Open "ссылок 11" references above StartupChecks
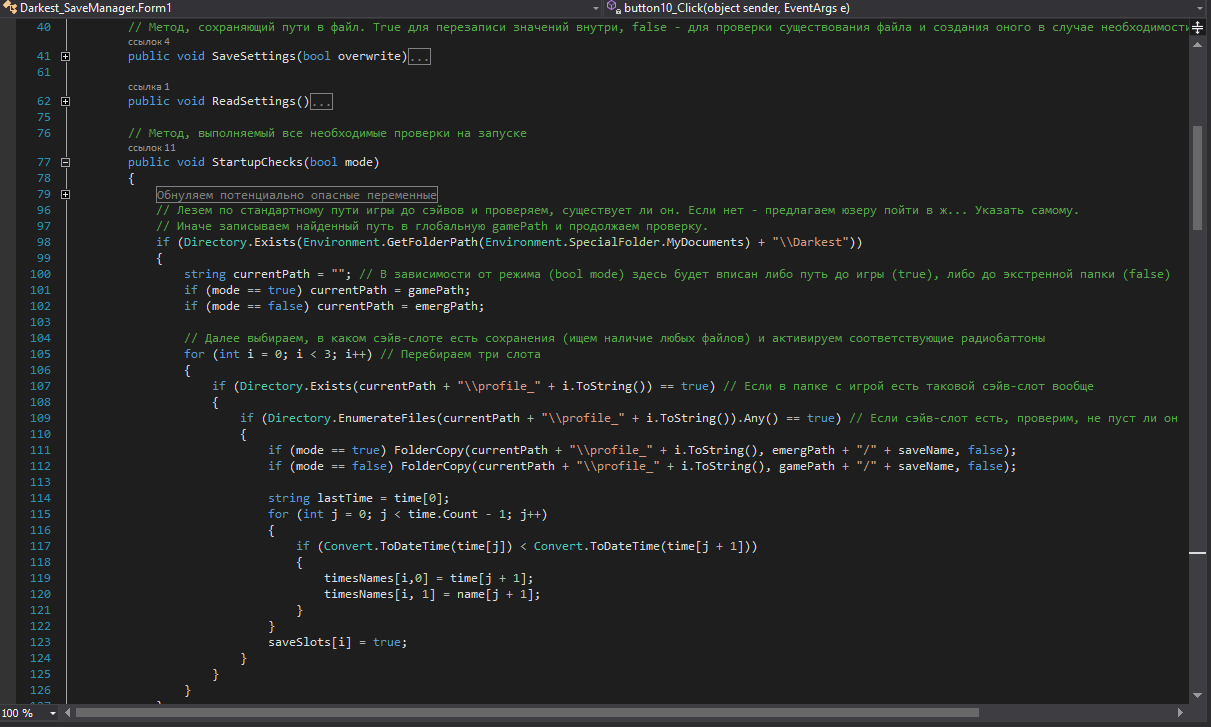Screen dimensions: 1211x727 point(152,148)
